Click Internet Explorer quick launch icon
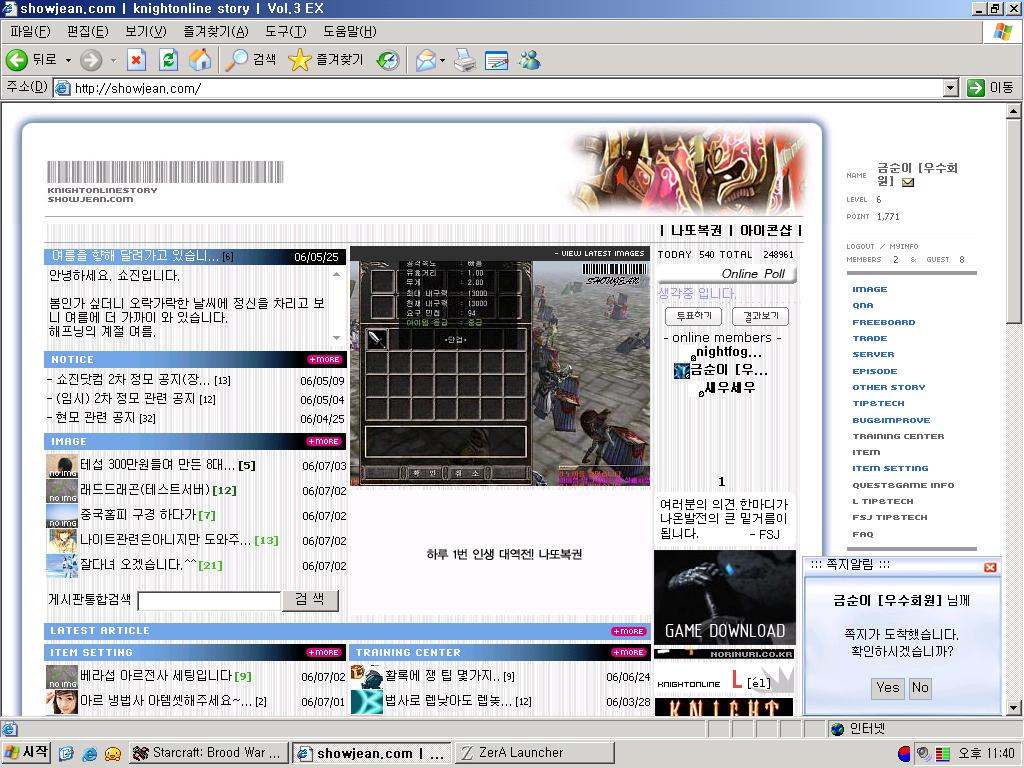The width and height of the screenshot is (1024, 768). click(x=90, y=754)
